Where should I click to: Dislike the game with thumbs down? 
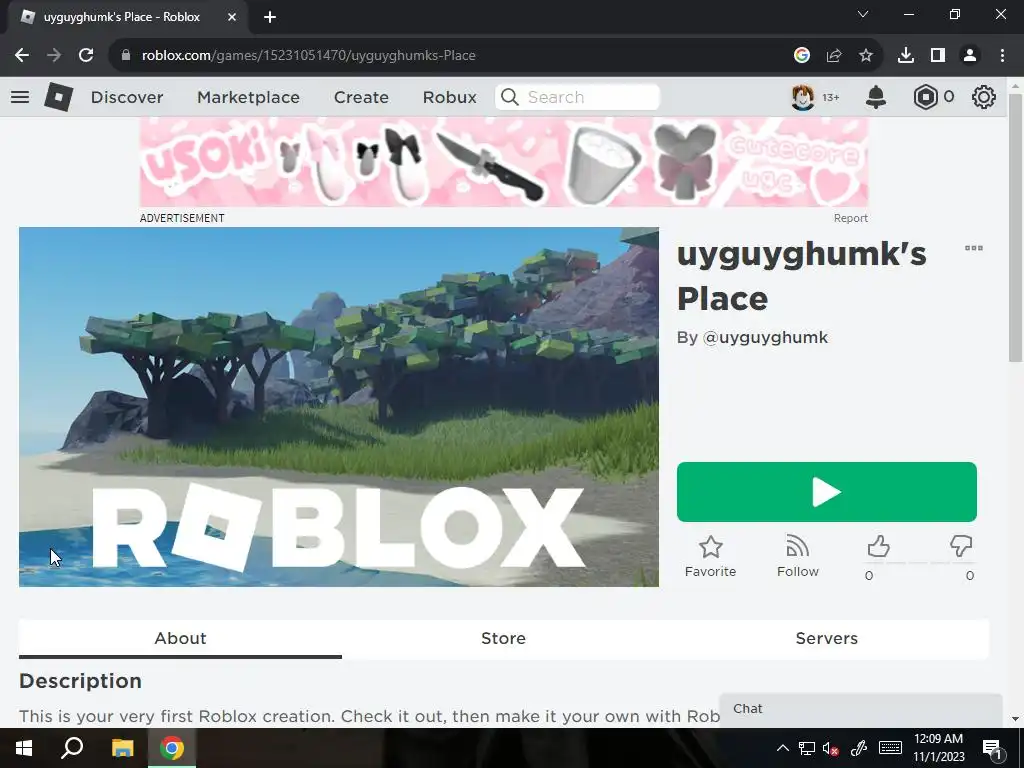pyautogui.click(x=961, y=546)
